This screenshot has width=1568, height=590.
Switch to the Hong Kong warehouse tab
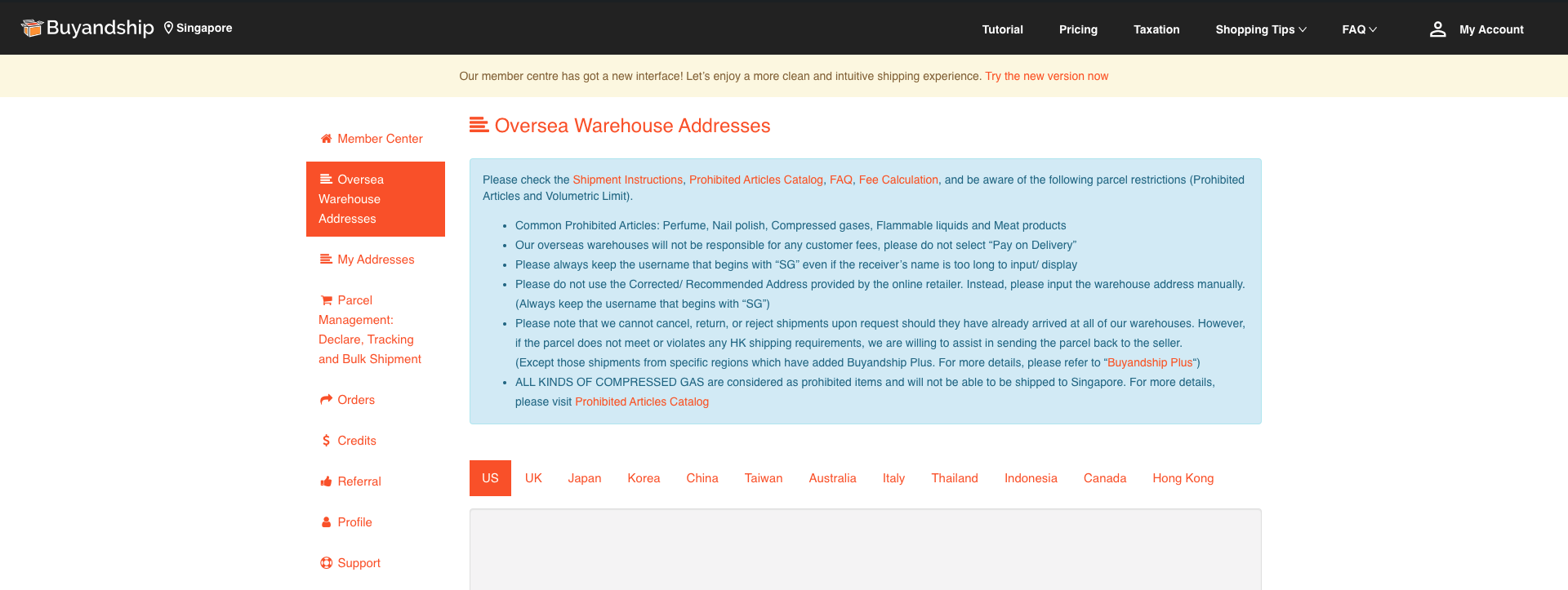pos(1183,478)
